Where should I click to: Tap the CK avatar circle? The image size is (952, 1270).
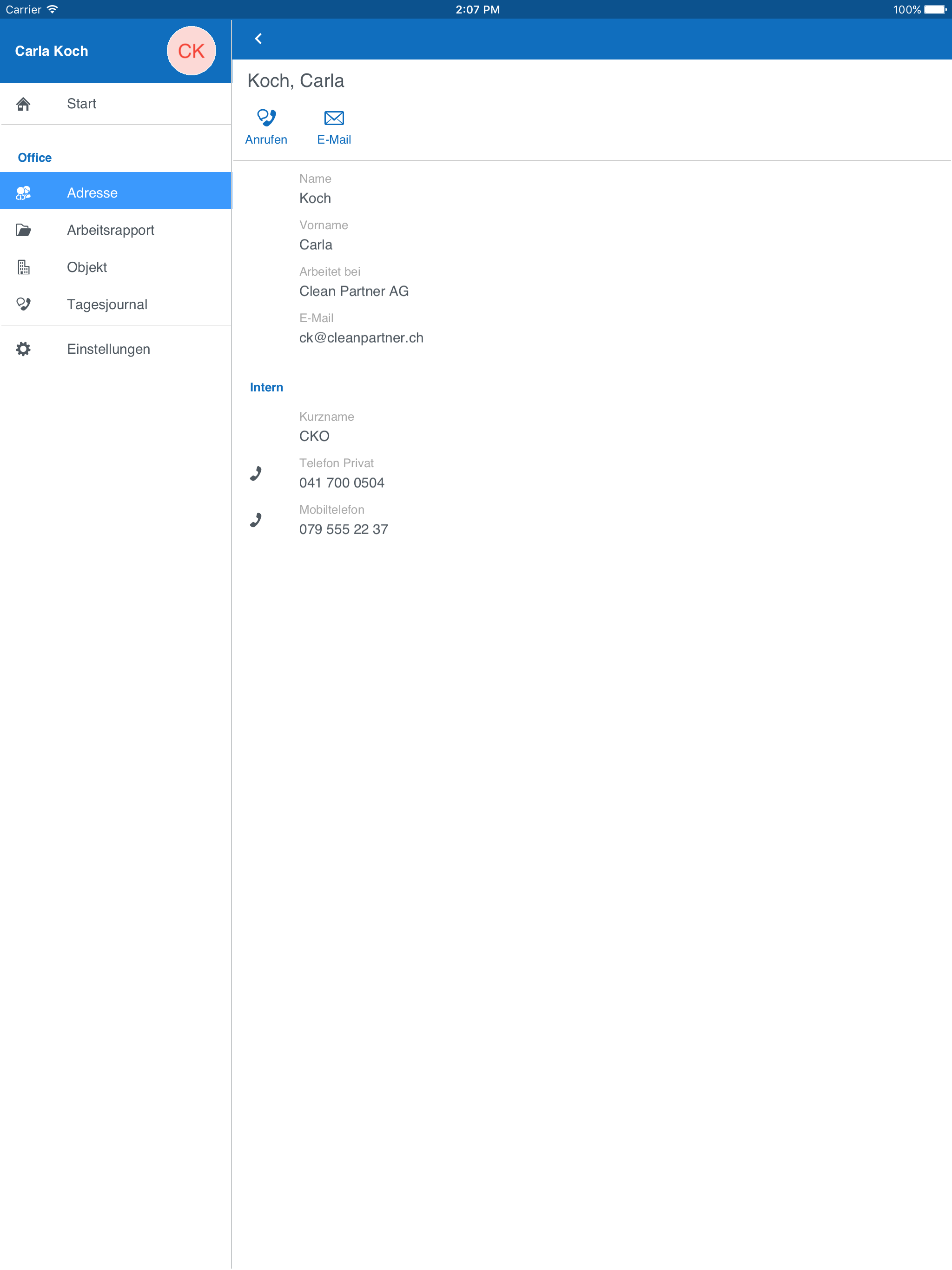click(x=191, y=51)
